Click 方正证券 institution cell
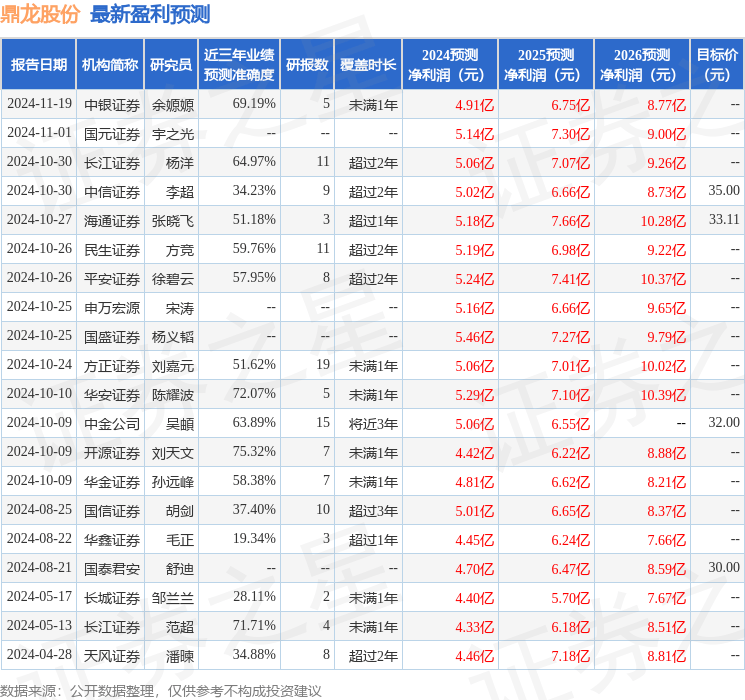This screenshot has height=700, width=745. coord(112,366)
